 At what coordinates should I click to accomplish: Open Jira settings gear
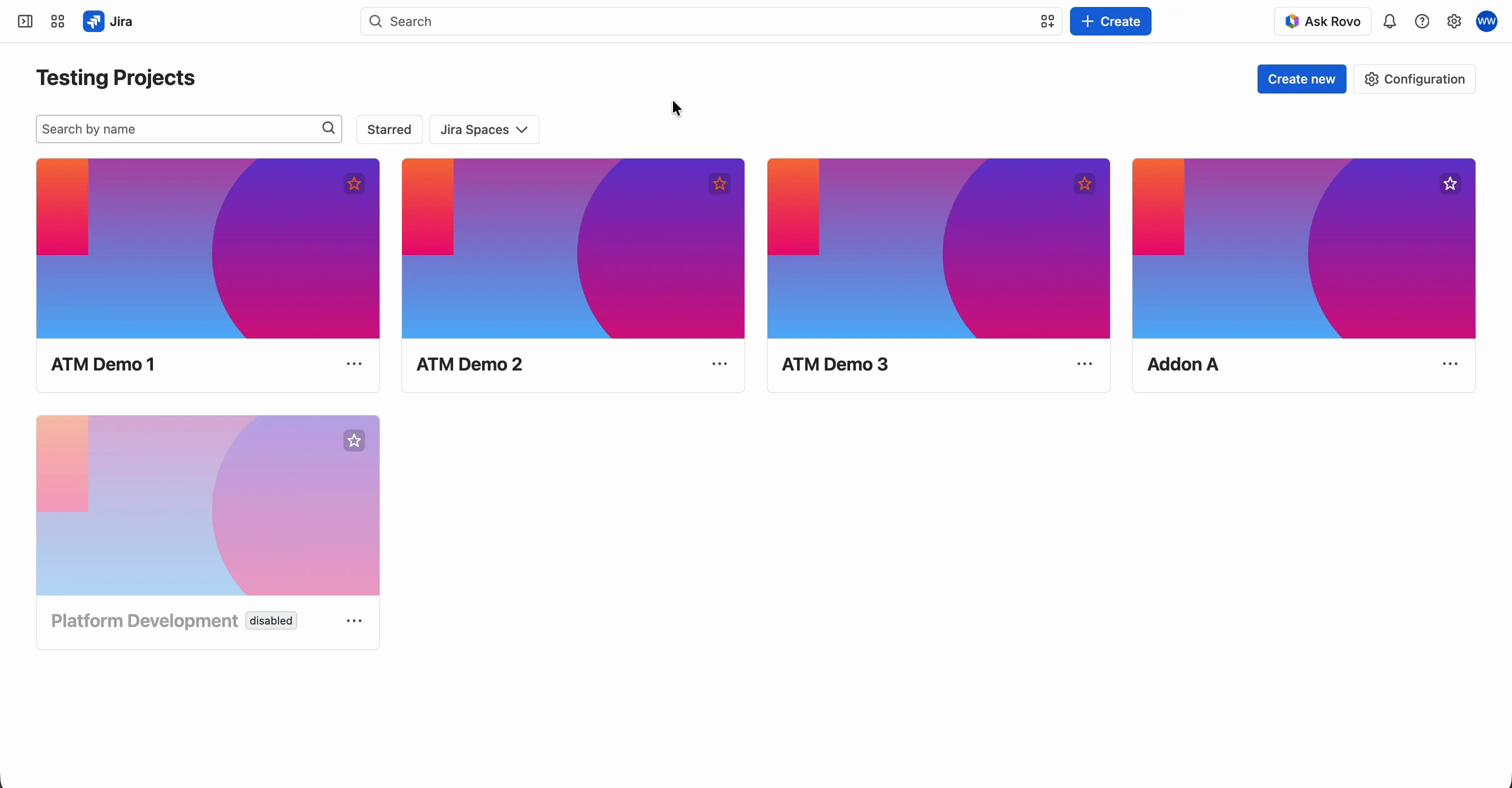click(x=1454, y=21)
